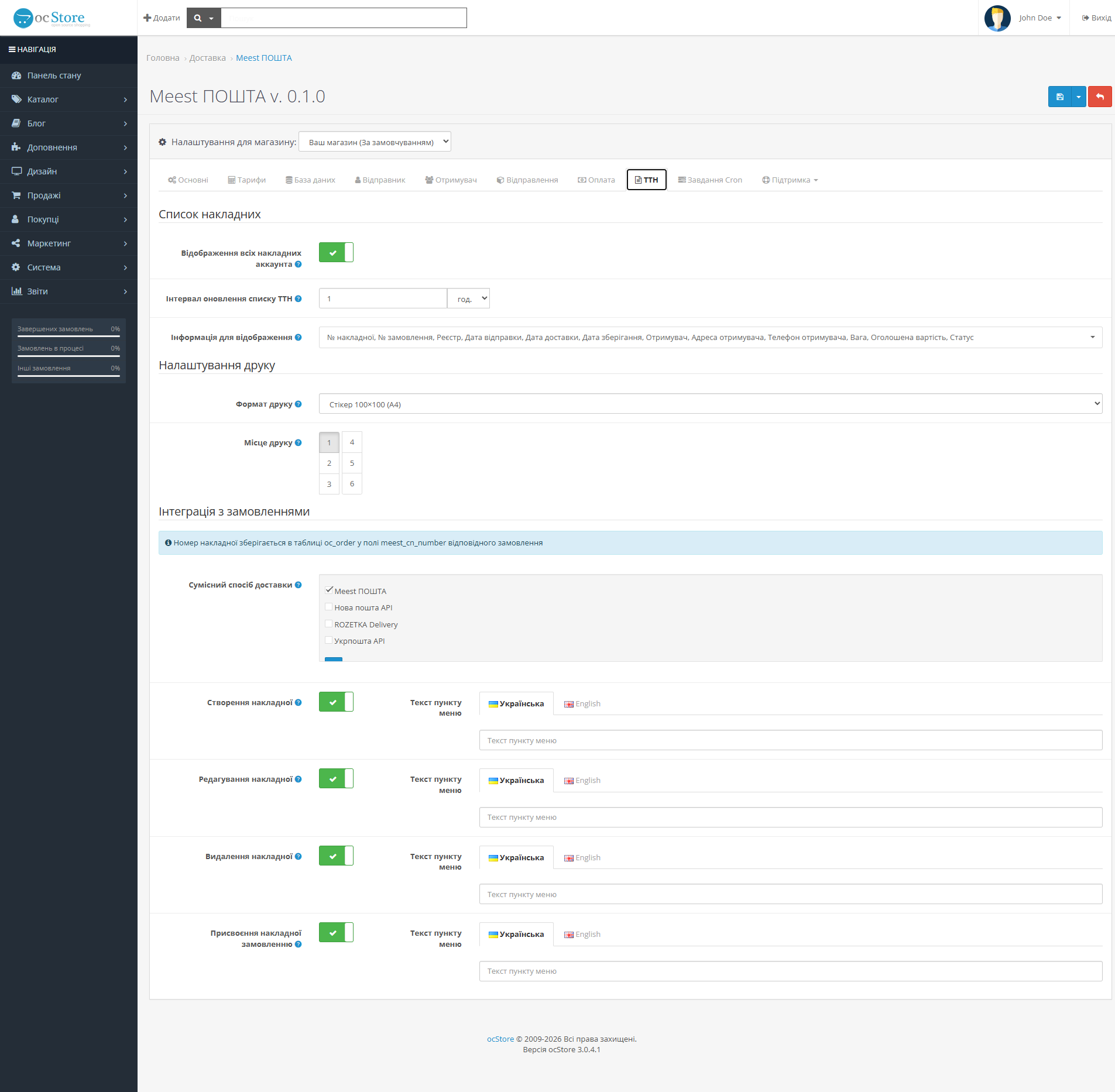Select print position 1
The image size is (1115, 1092).
click(329, 442)
